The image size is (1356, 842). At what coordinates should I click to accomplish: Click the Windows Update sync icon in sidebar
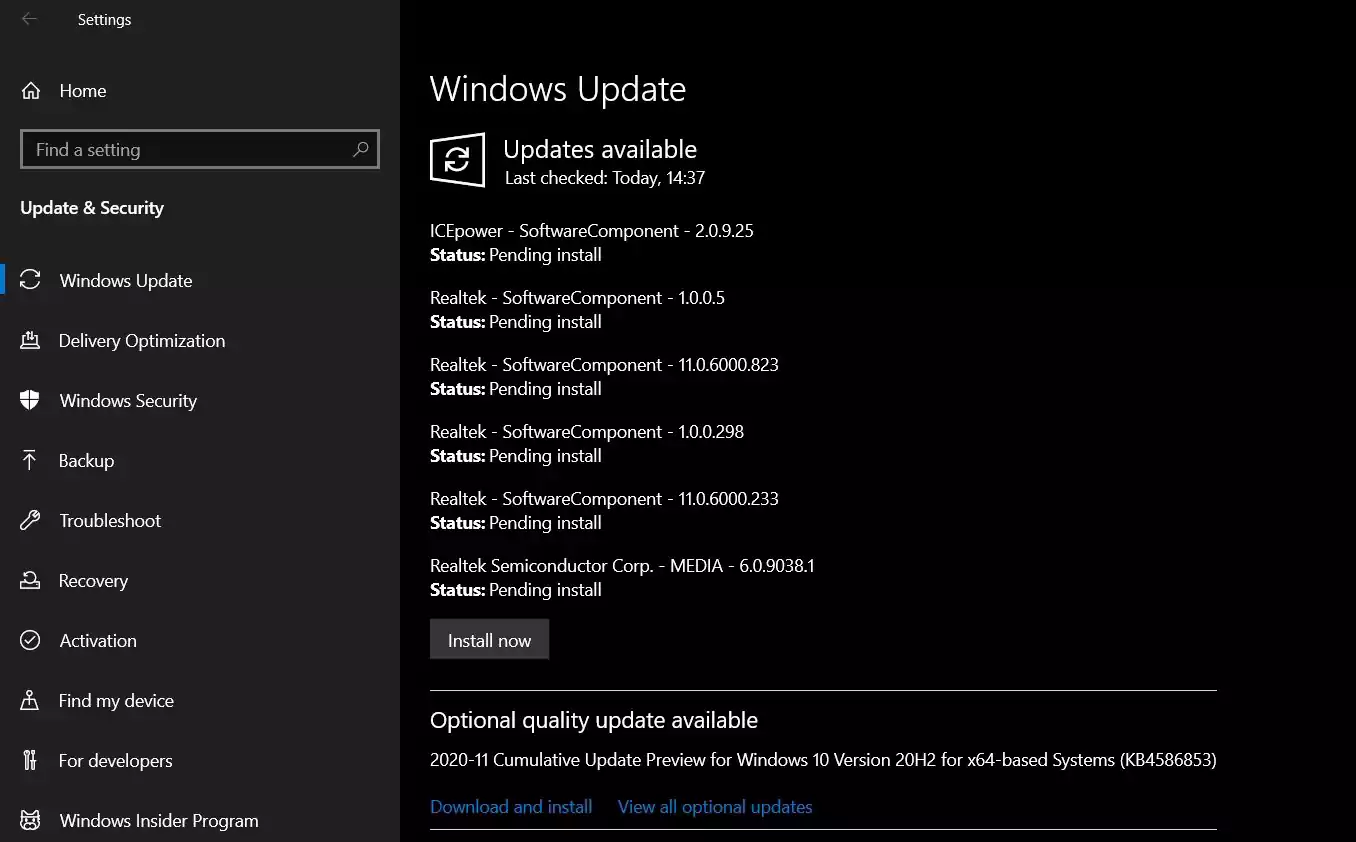click(30, 280)
